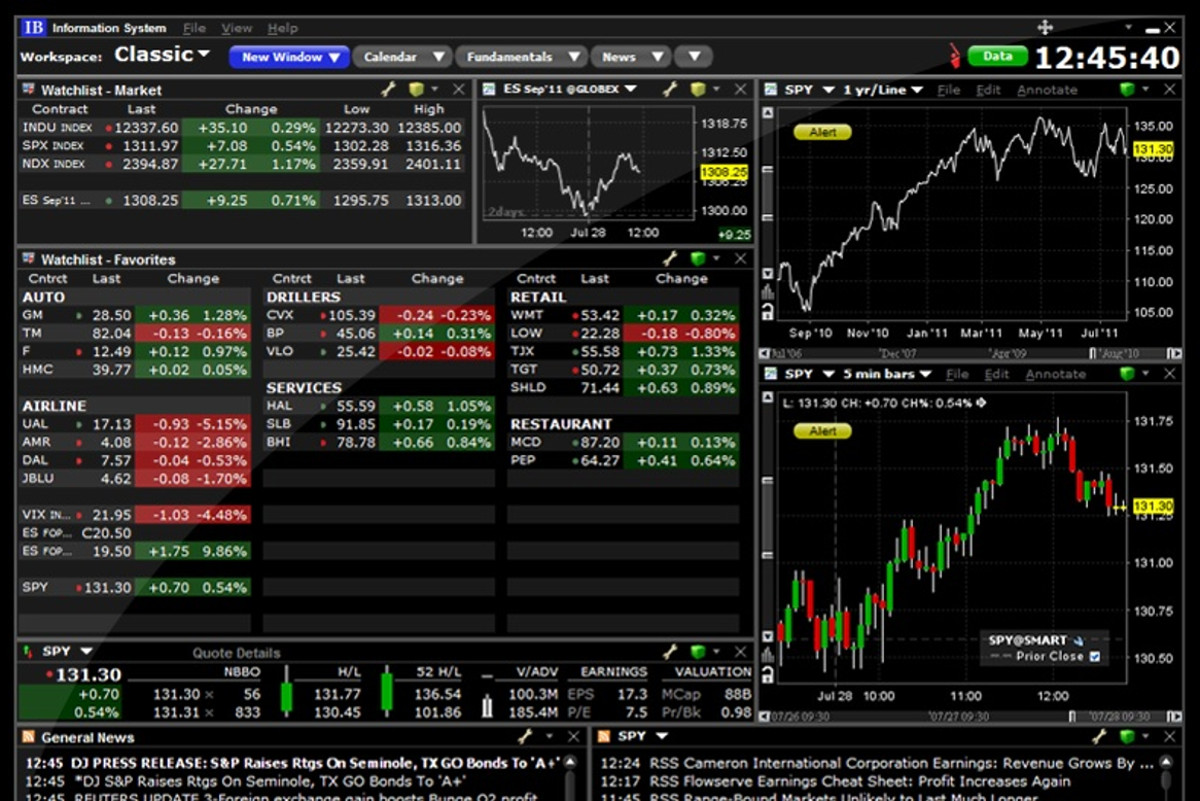Open the File menu in main menu bar
1200x801 pixels.
pos(194,28)
